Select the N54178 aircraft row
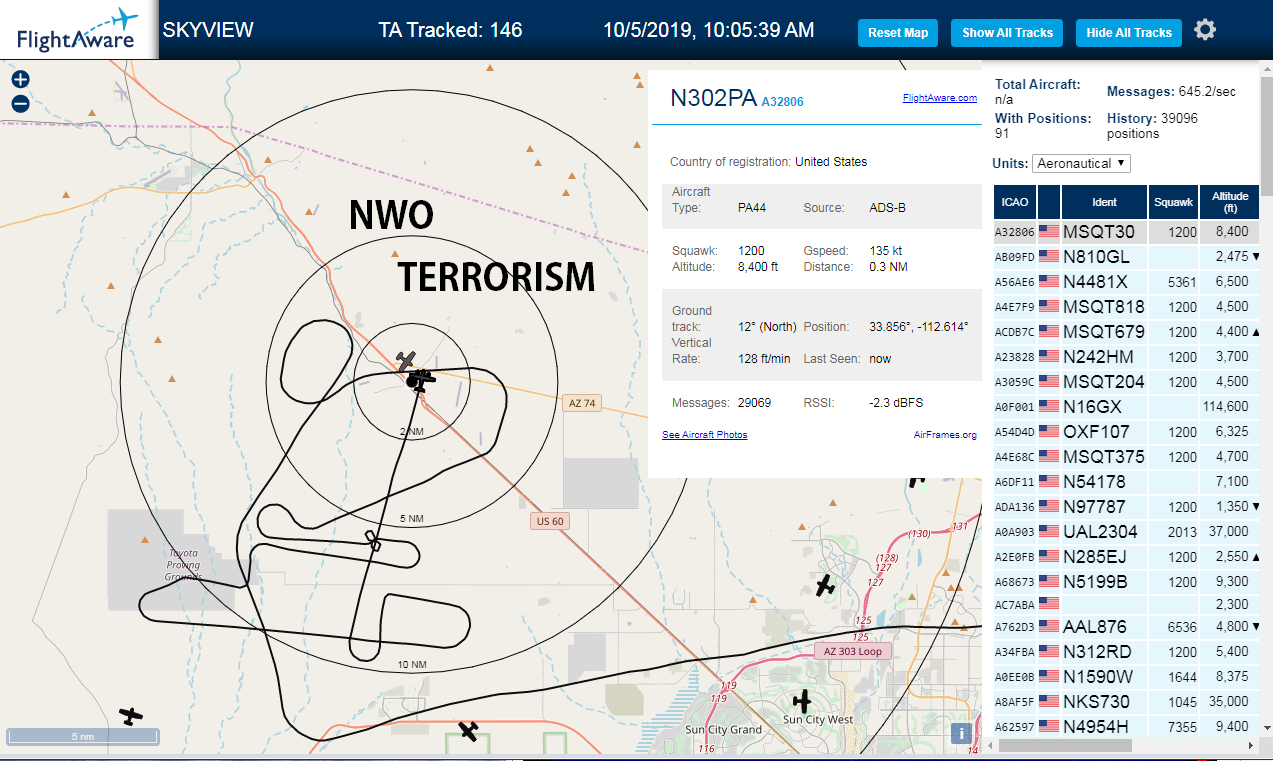The height and width of the screenshot is (761, 1273). (x=1126, y=482)
